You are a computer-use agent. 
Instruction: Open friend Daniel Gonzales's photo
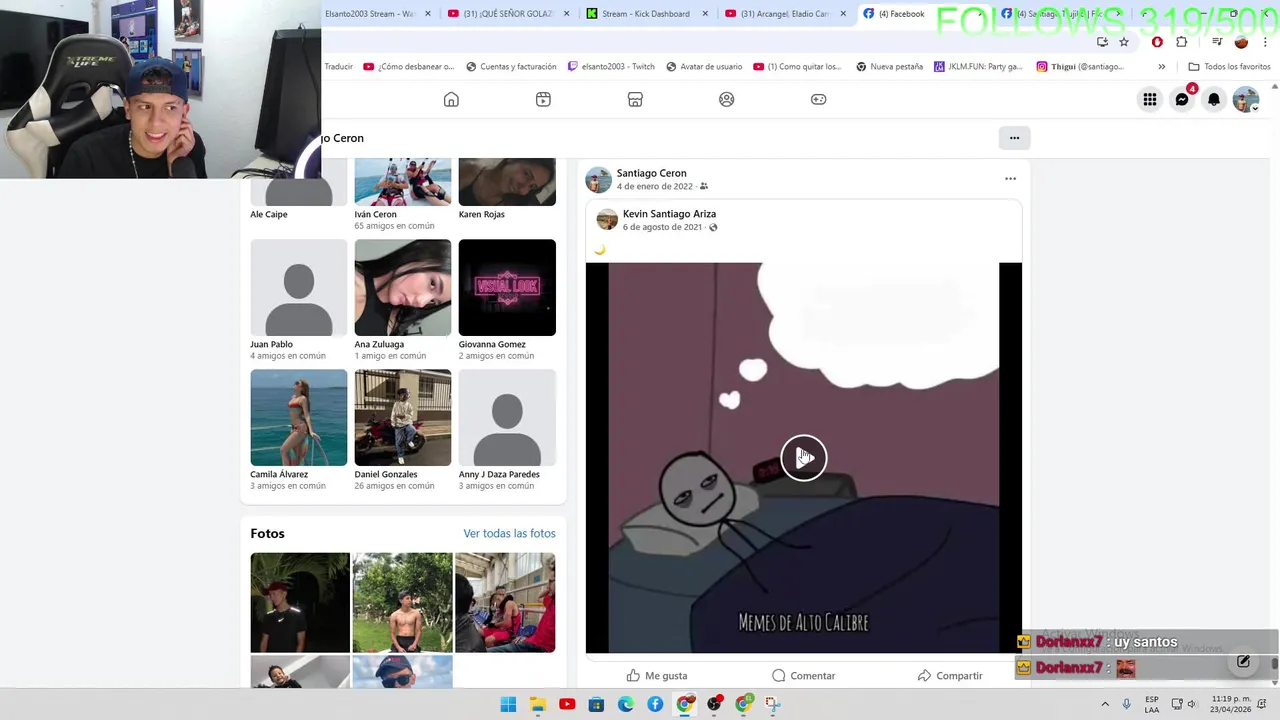(x=402, y=417)
